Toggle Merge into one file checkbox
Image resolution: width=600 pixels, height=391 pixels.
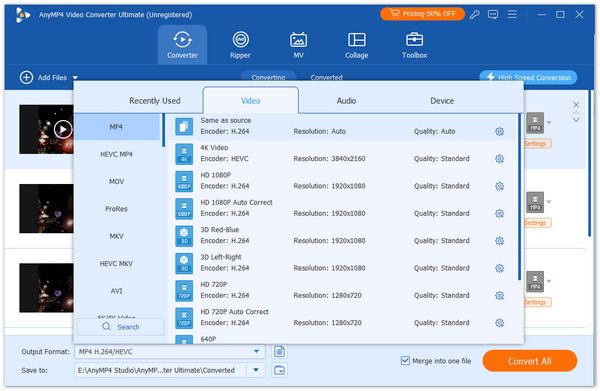[405, 361]
